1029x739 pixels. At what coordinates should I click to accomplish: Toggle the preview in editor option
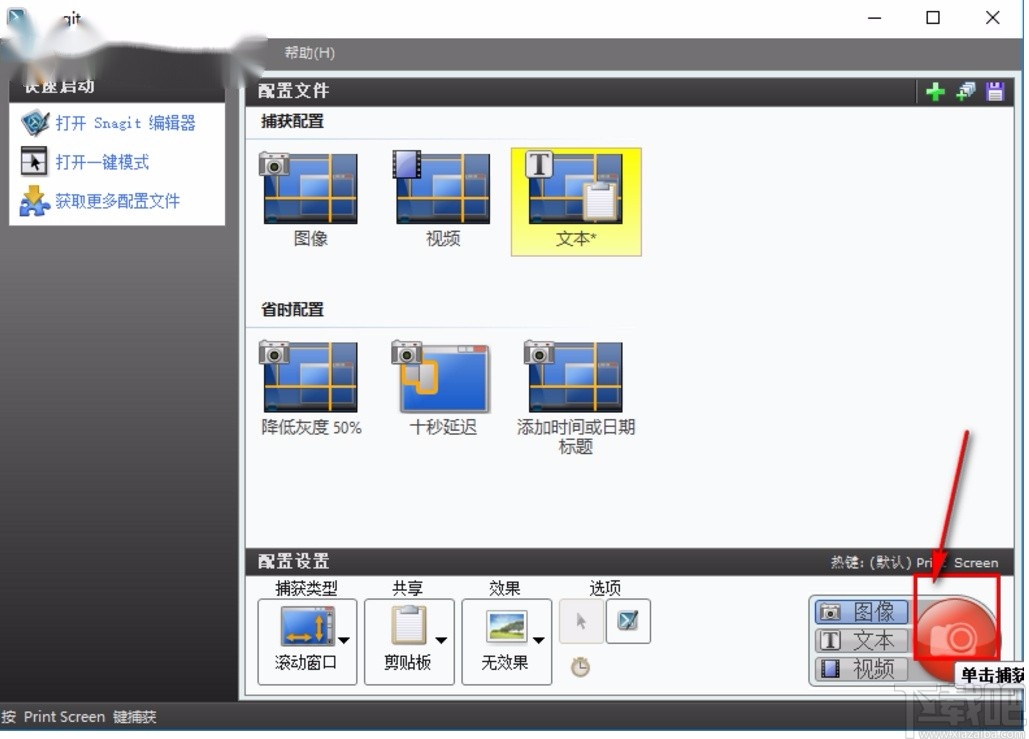point(628,621)
